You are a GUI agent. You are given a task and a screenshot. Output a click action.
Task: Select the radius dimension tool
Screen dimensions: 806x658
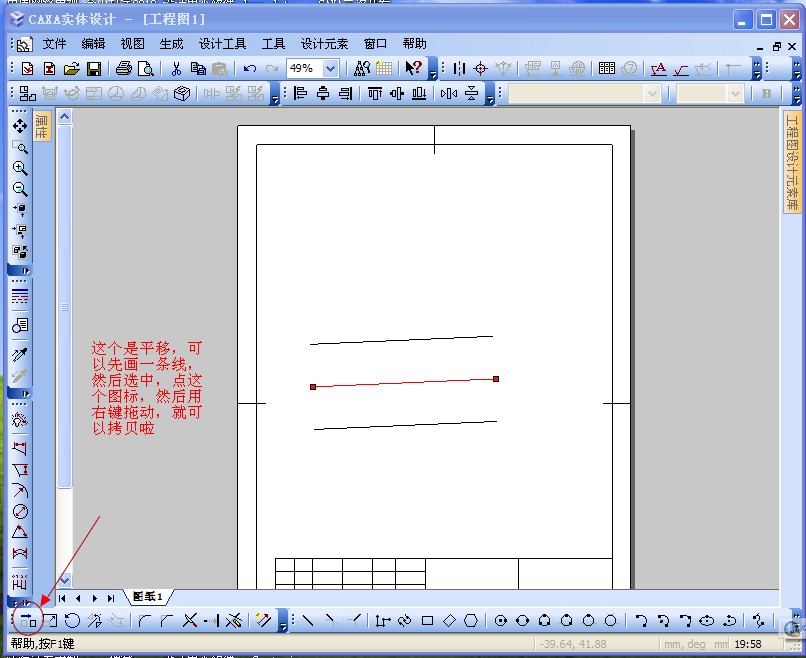coord(20,491)
